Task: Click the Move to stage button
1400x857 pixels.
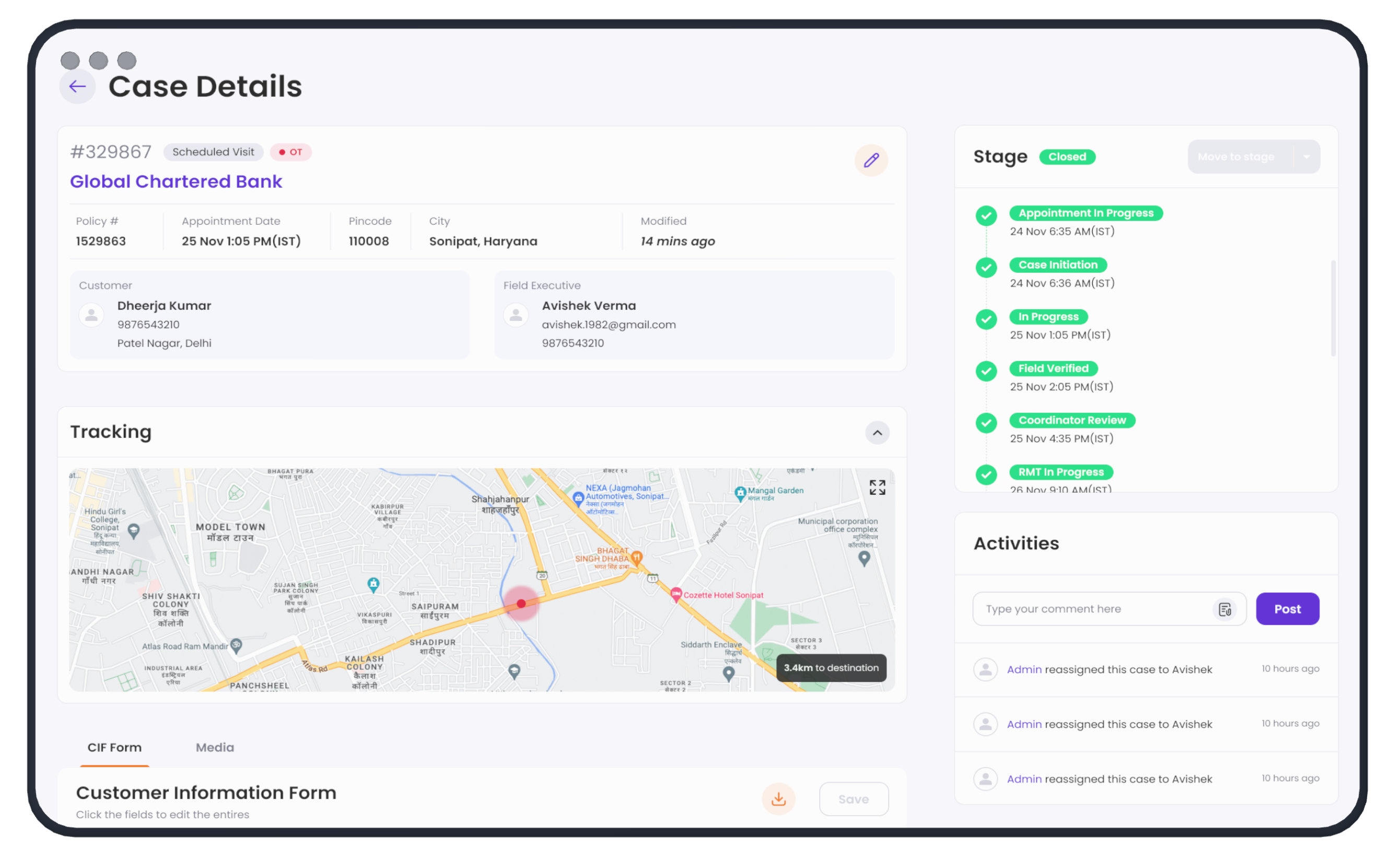Action: (1236, 157)
